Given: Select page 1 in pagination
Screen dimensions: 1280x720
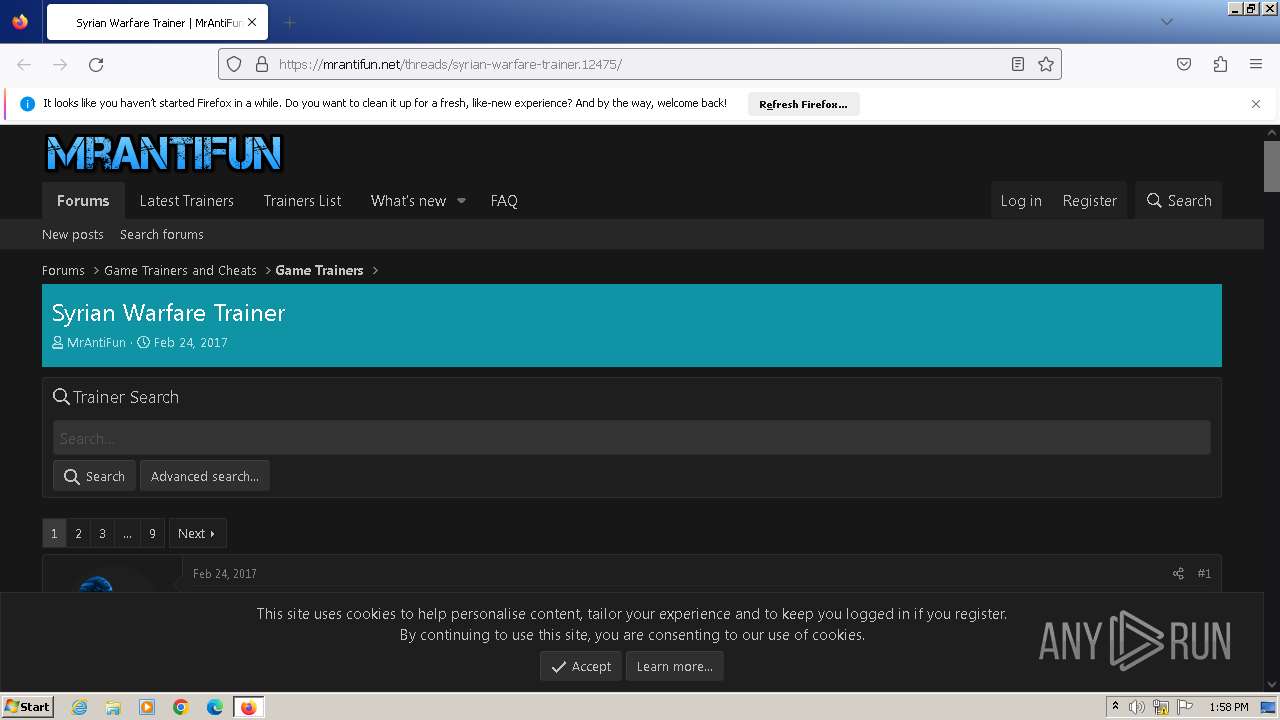Looking at the screenshot, I should point(54,533).
